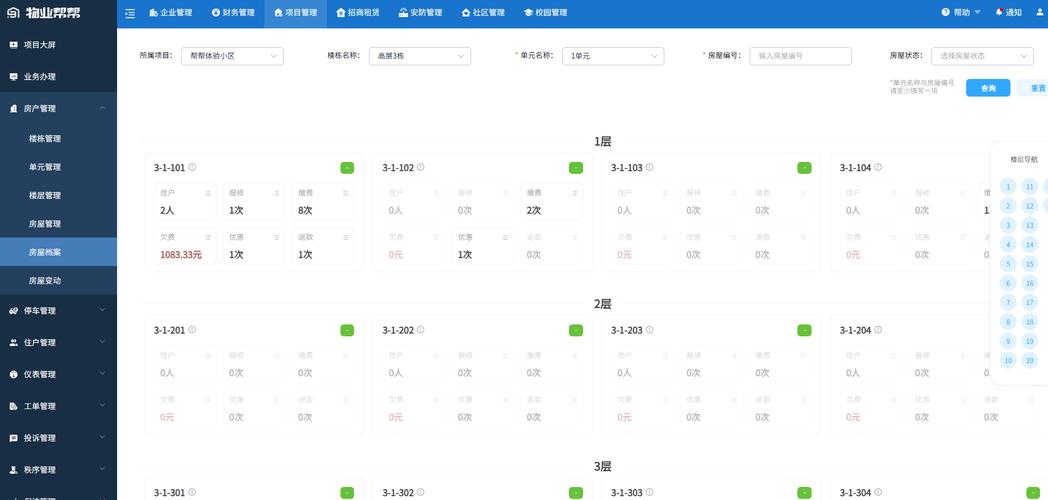Jump to floor 1 in 楼层导航
The height and width of the screenshot is (500, 1048).
click(1009, 186)
